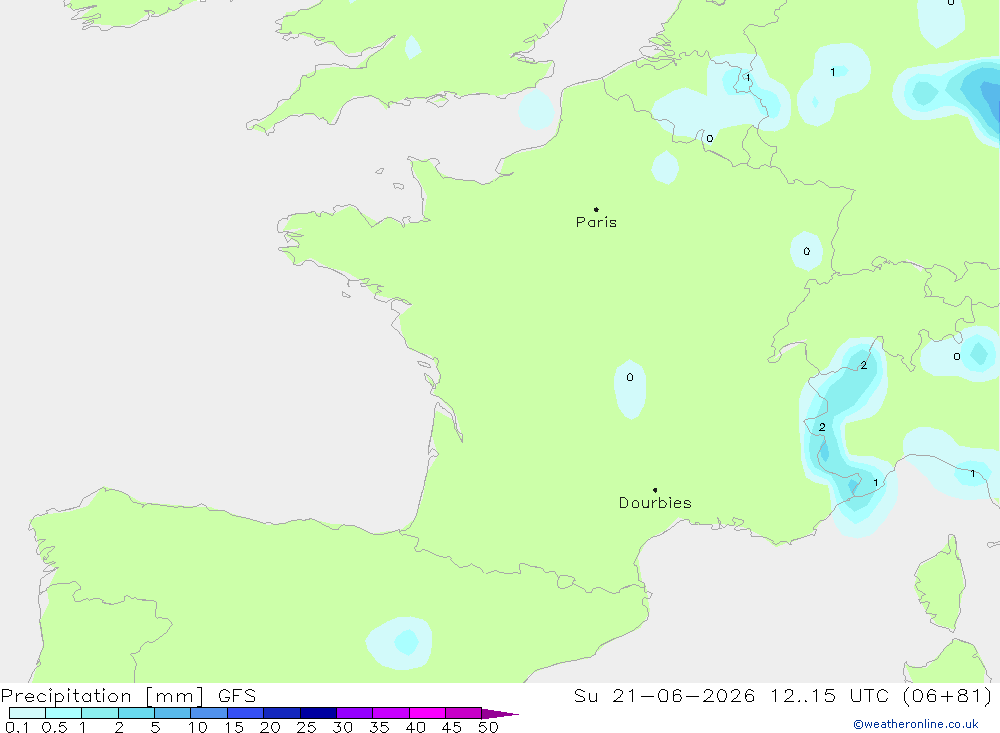Click the 0.5 legend scale value
1000x733 pixels.
[x=54, y=727]
